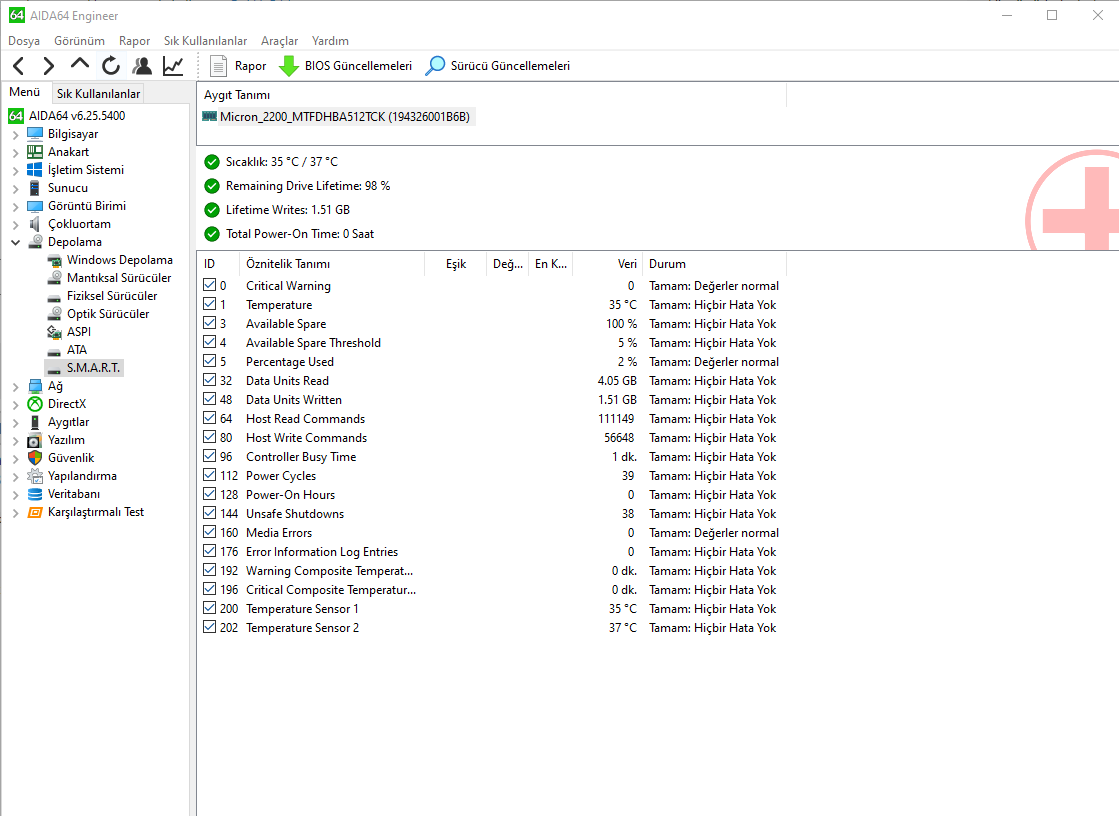Select the Micron_2200 device entry
This screenshot has width=1119, height=816.
point(337,116)
